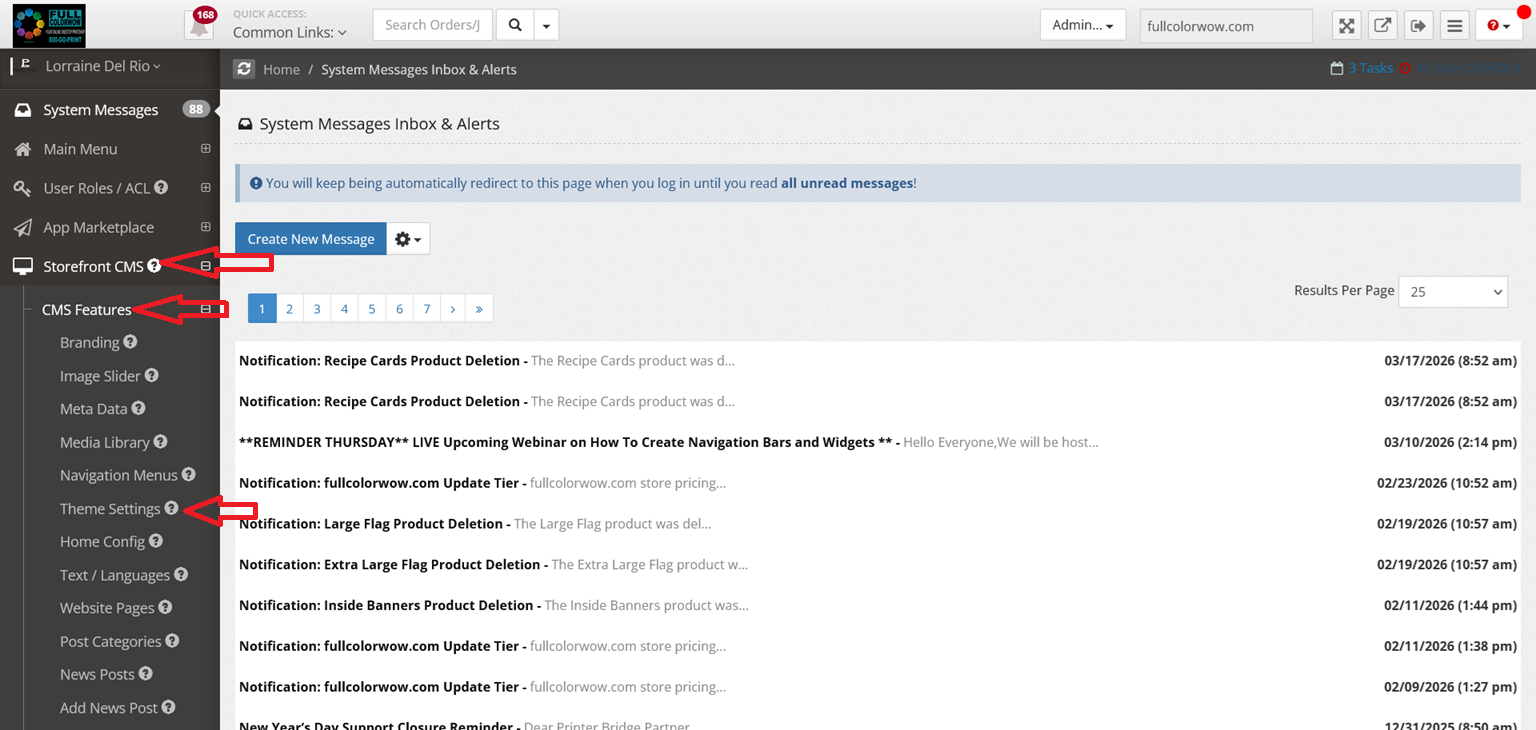This screenshot has height=730, width=1536.
Task: Click the Search Orders input field
Action: click(x=434, y=25)
